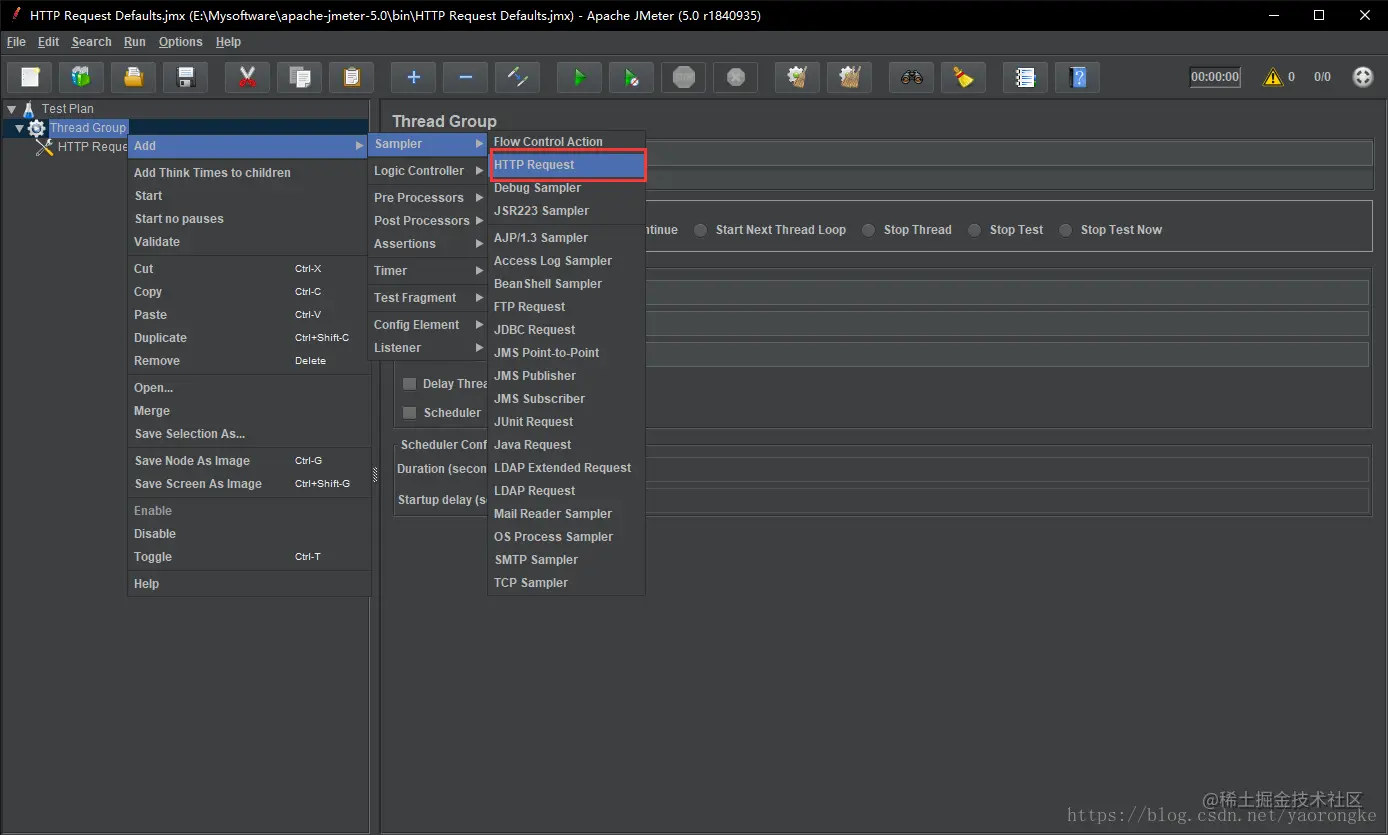Choose OS Process Sampler from the list
1388x835 pixels.
coord(567,537)
